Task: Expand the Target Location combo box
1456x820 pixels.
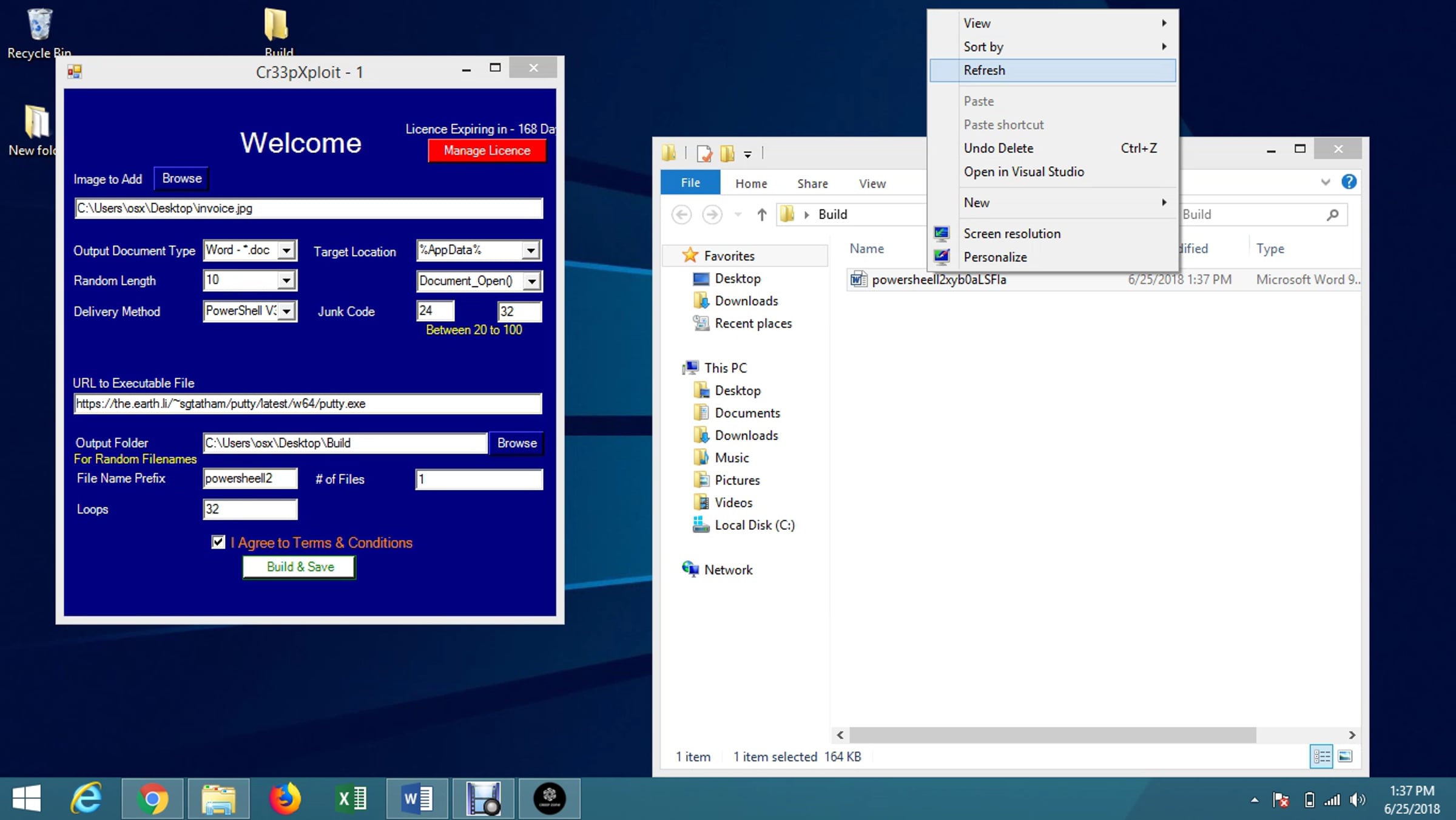Action: click(x=531, y=250)
